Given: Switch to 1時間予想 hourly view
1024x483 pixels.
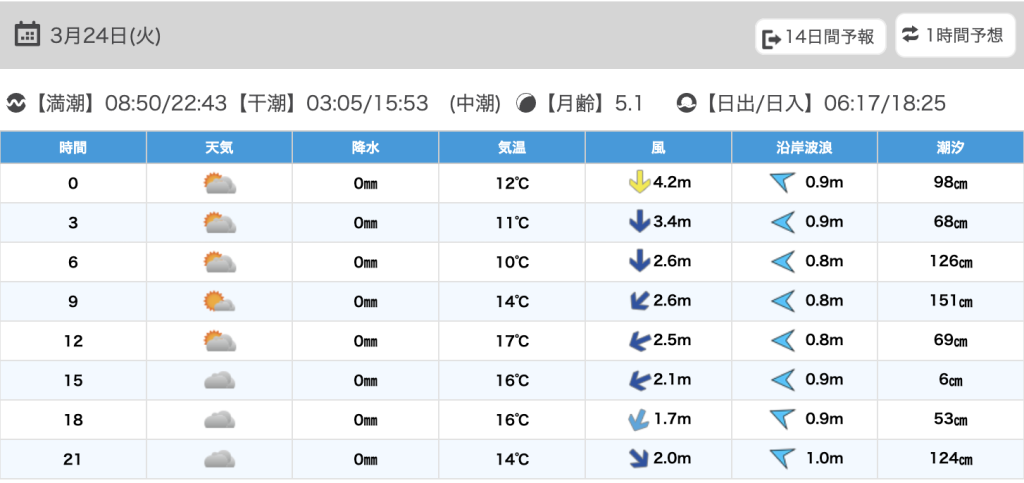Looking at the screenshot, I should pyautogui.click(x=952, y=35).
